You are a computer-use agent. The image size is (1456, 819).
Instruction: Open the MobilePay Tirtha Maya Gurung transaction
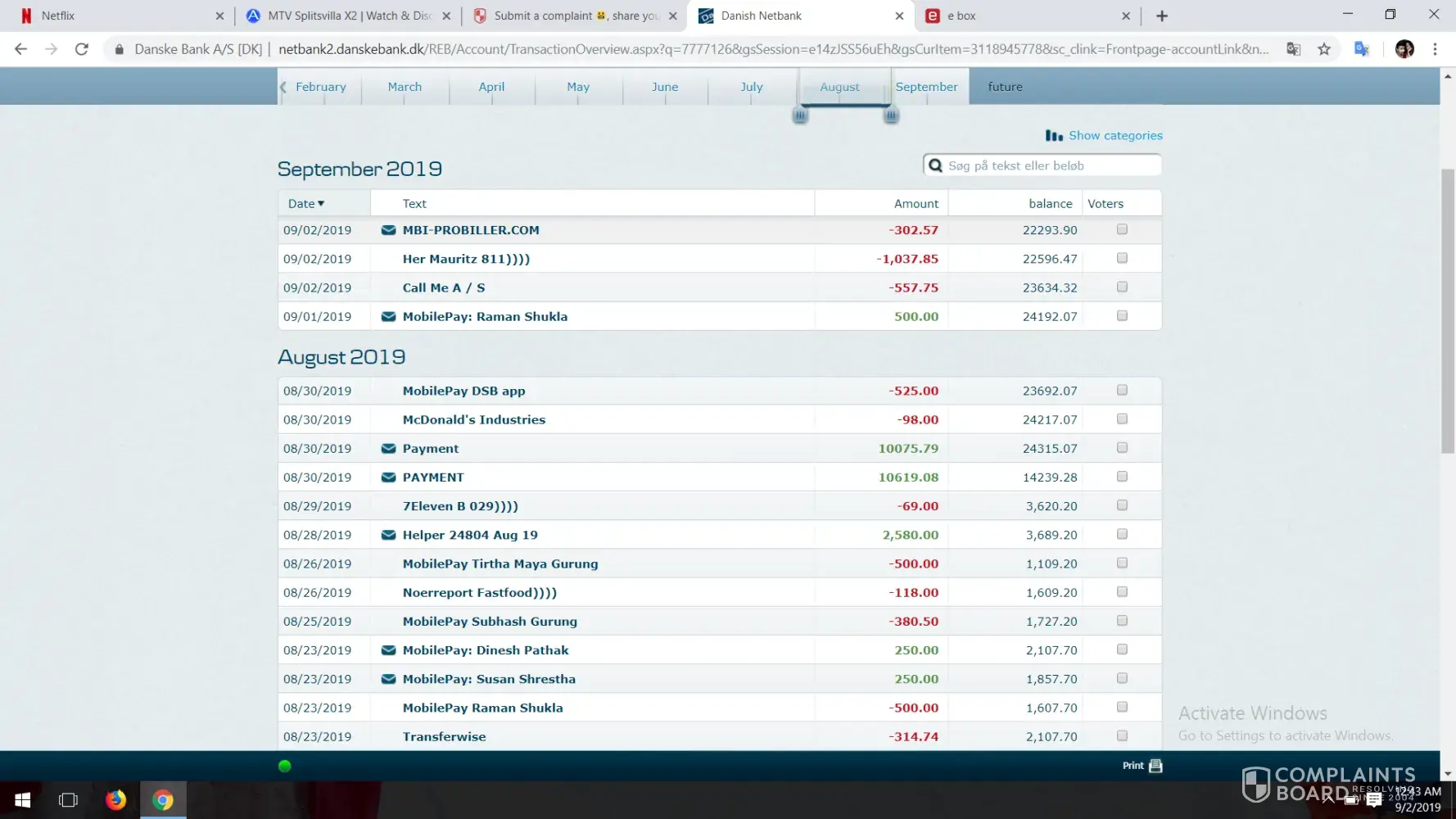500,563
